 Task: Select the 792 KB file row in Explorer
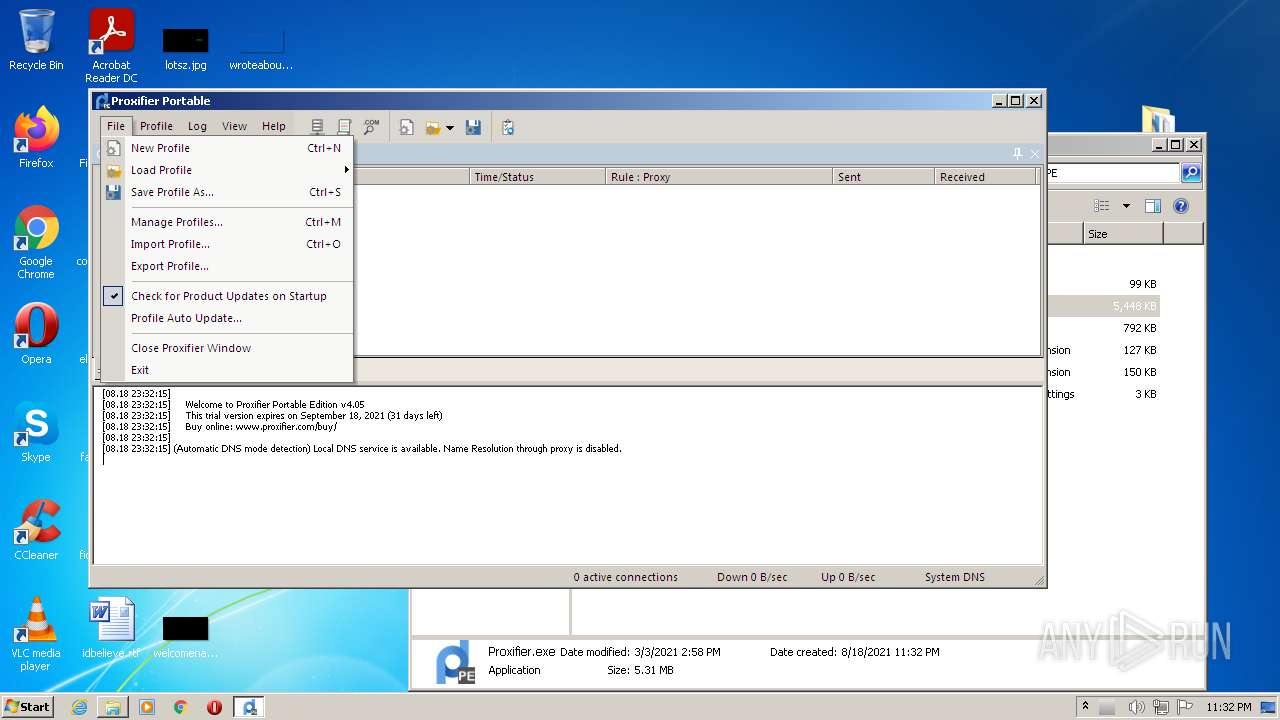click(1103, 328)
